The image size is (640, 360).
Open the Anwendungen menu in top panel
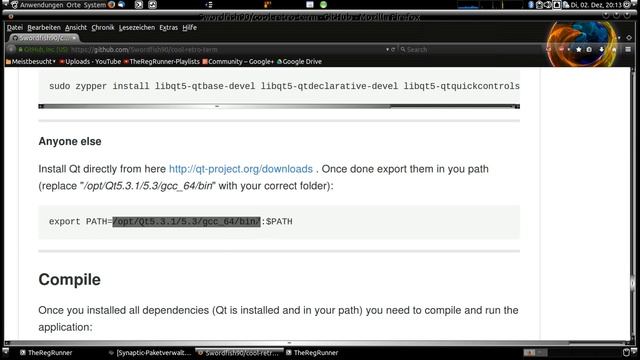(42, 5)
